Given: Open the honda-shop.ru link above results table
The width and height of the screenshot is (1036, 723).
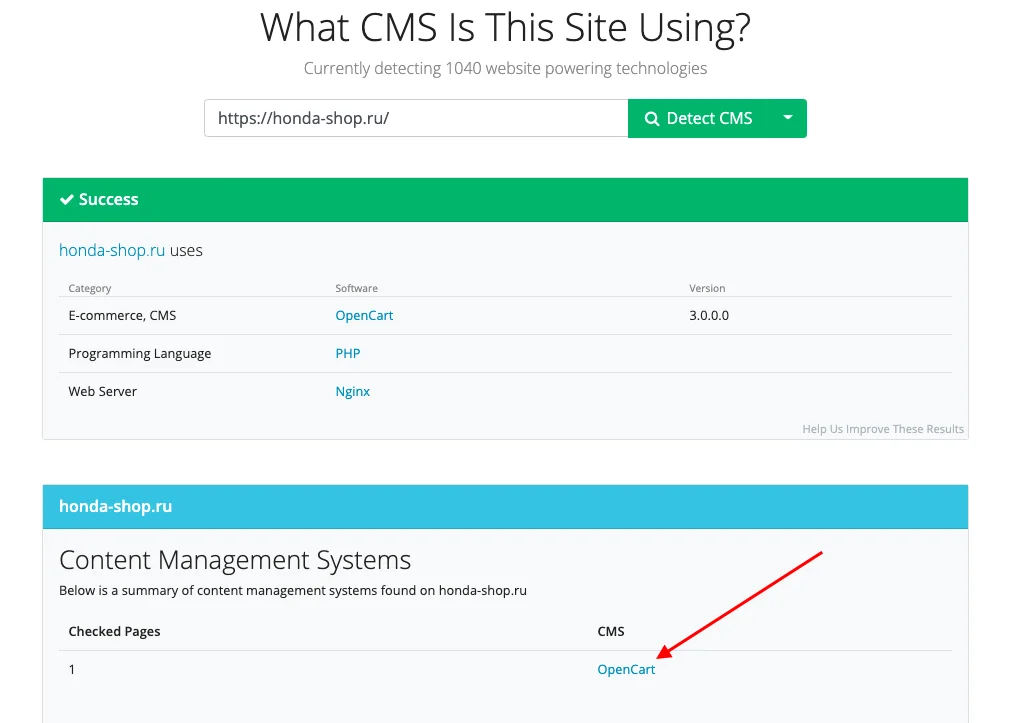Looking at the screenshot, I should point(112,251).
